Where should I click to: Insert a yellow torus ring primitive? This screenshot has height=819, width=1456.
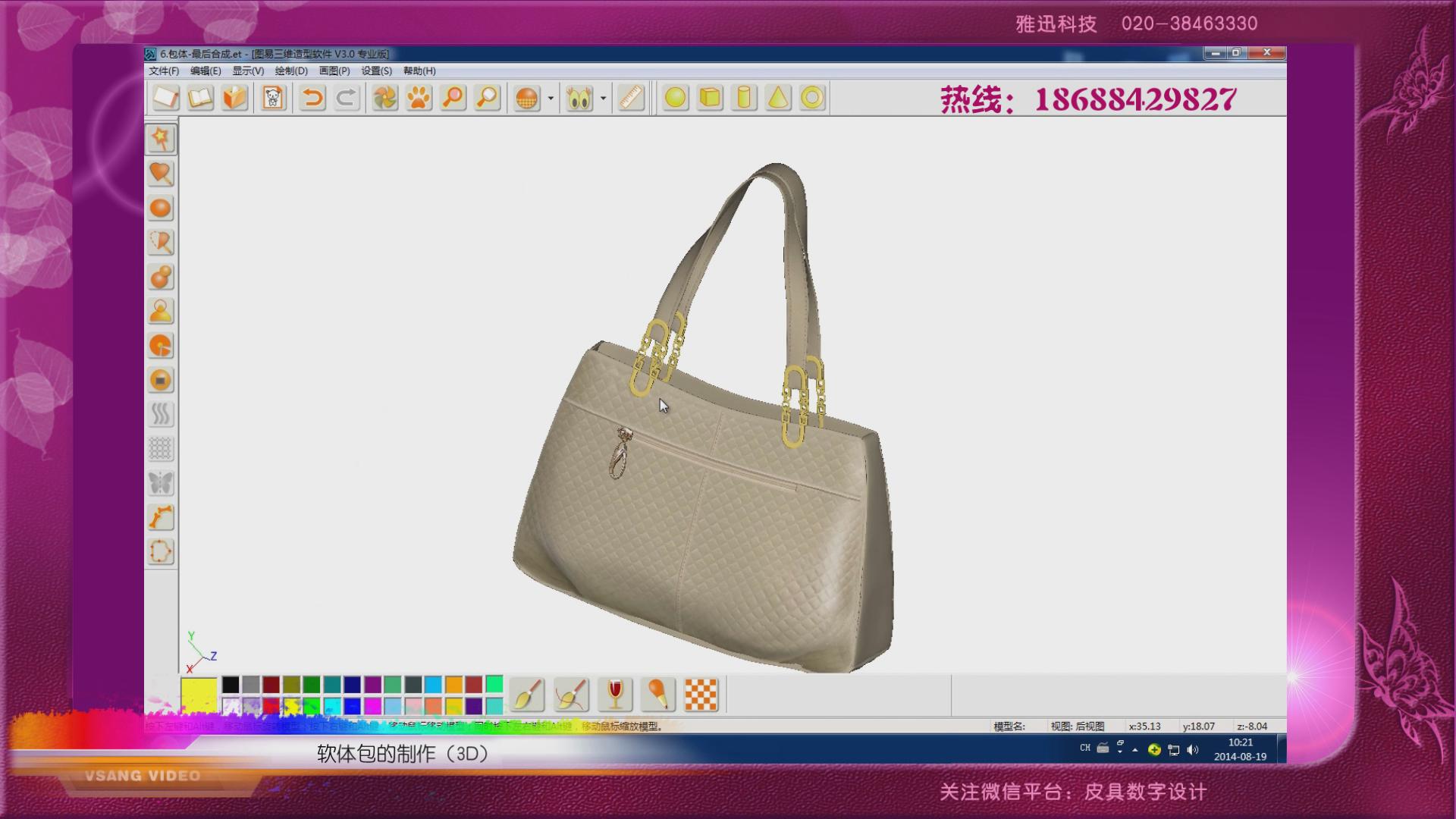coord(812,98)
